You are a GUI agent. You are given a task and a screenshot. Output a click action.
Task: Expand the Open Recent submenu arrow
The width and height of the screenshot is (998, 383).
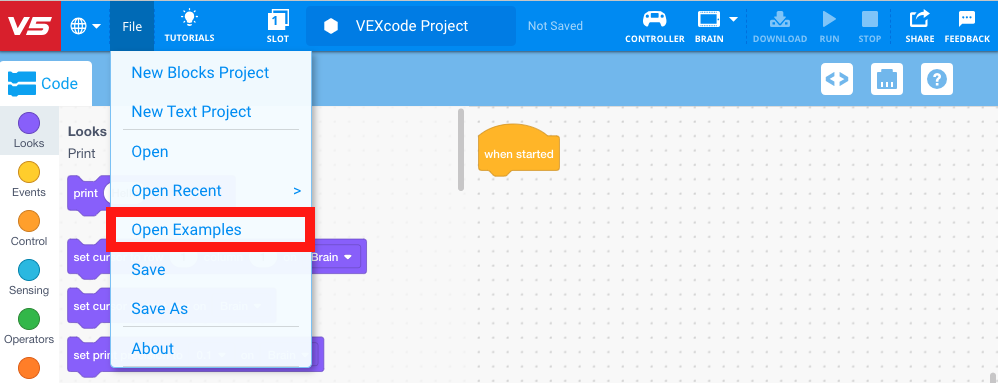297,191
